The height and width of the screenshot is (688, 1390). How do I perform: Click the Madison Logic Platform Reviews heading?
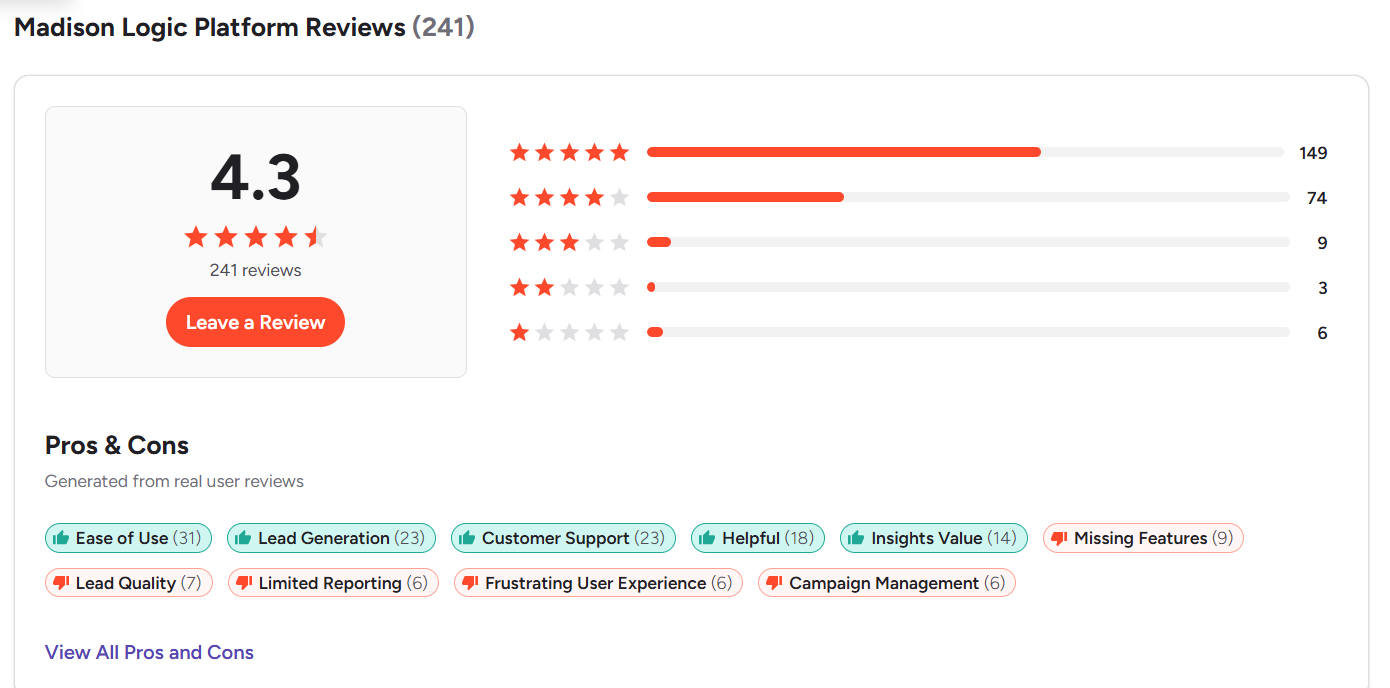pyautogui.click(x=210, y=27)
